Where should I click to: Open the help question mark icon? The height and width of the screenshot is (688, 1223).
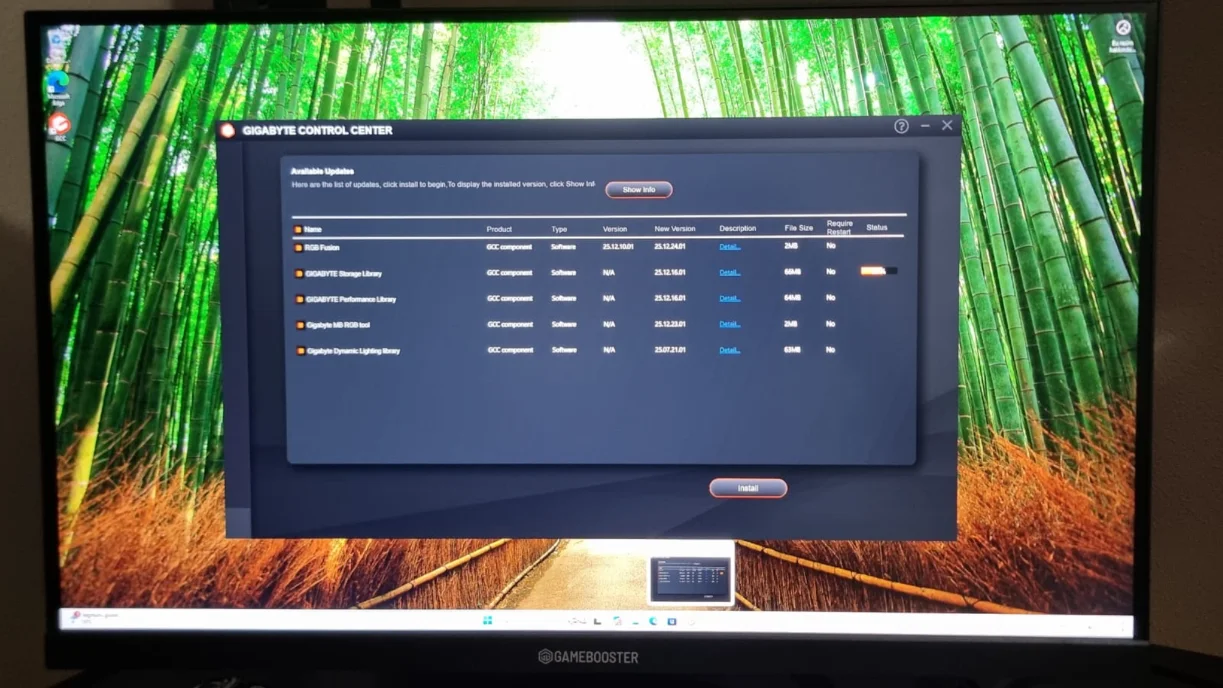tap(901, 126)
